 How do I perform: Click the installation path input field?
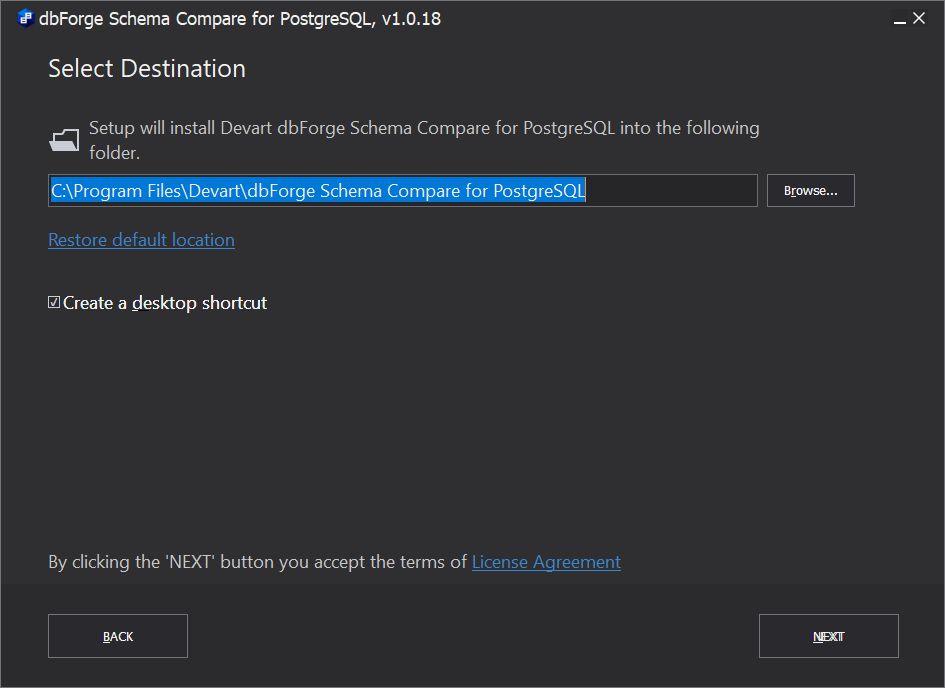click(403, 191)
